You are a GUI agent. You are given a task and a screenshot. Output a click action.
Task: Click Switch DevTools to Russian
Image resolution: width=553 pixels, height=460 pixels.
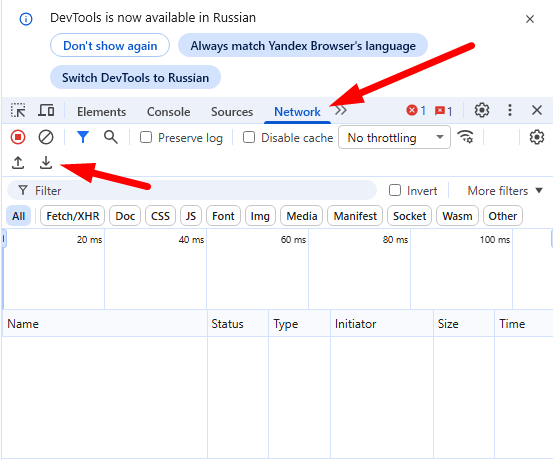[135, 77]
